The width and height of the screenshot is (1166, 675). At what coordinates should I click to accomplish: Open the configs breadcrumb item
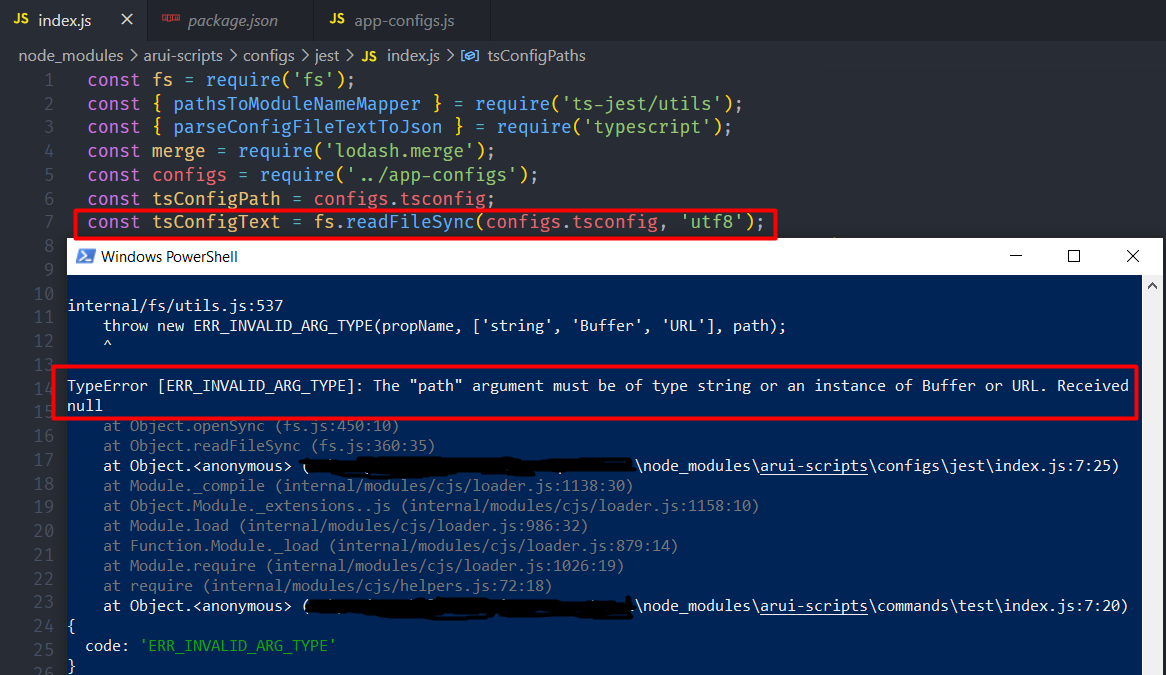coord(270,56)
